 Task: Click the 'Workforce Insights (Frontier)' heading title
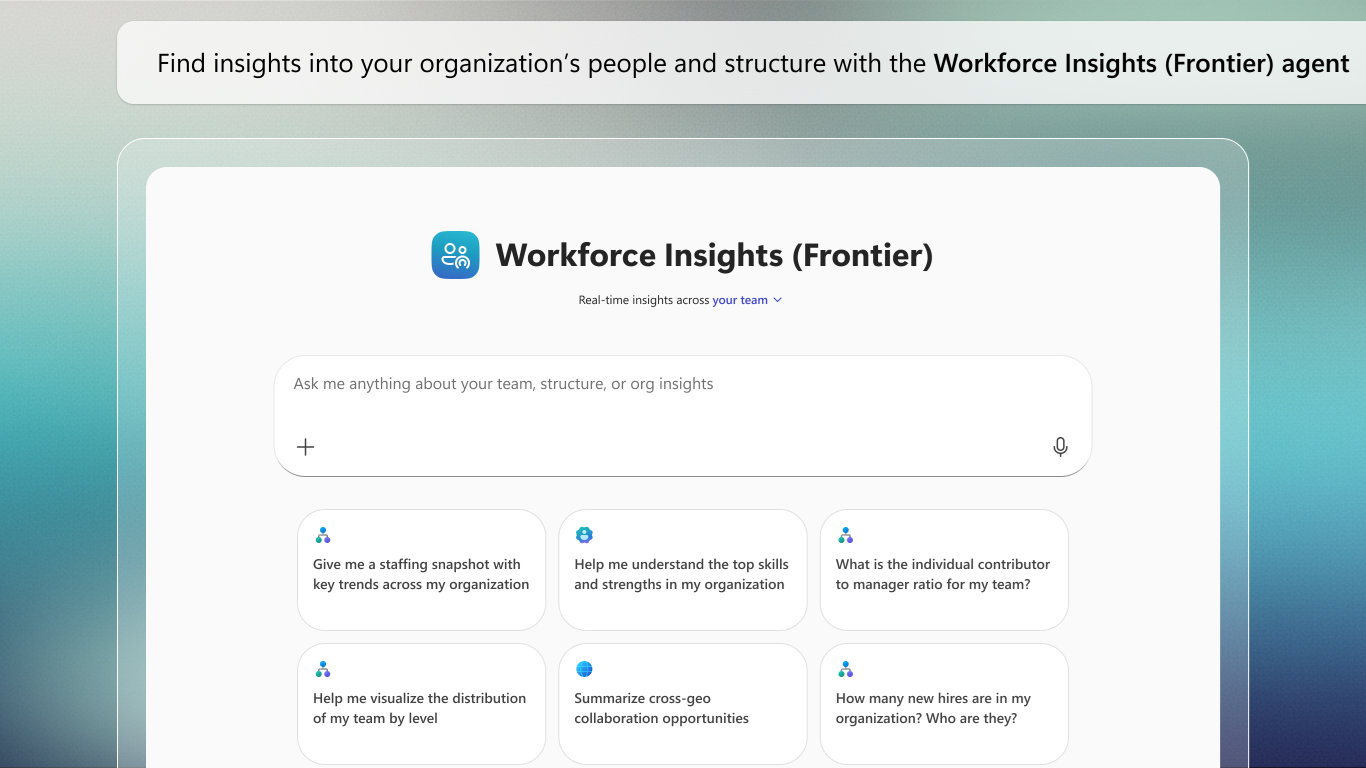coord(714,255)
